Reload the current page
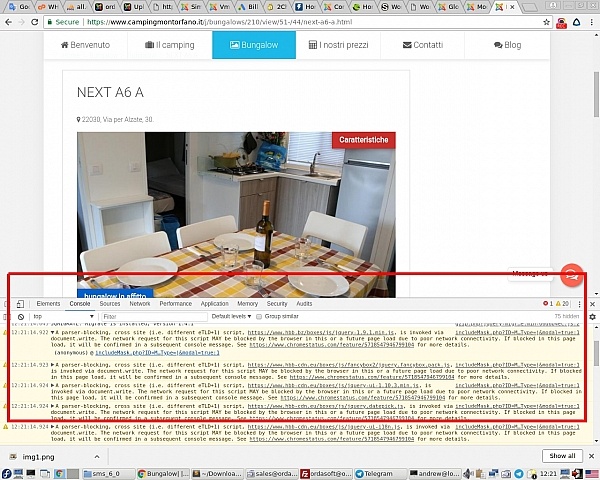The height and width of the screenshot is (480, 600). pyautogui.click(x=34, y=22)
